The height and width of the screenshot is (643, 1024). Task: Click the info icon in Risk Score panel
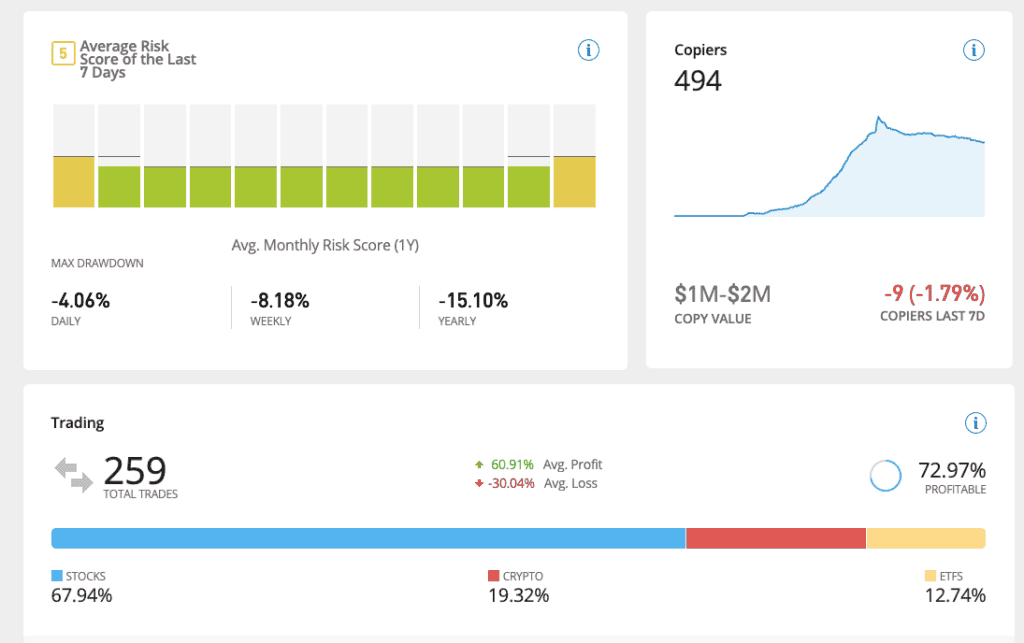[x=588, y=50]
